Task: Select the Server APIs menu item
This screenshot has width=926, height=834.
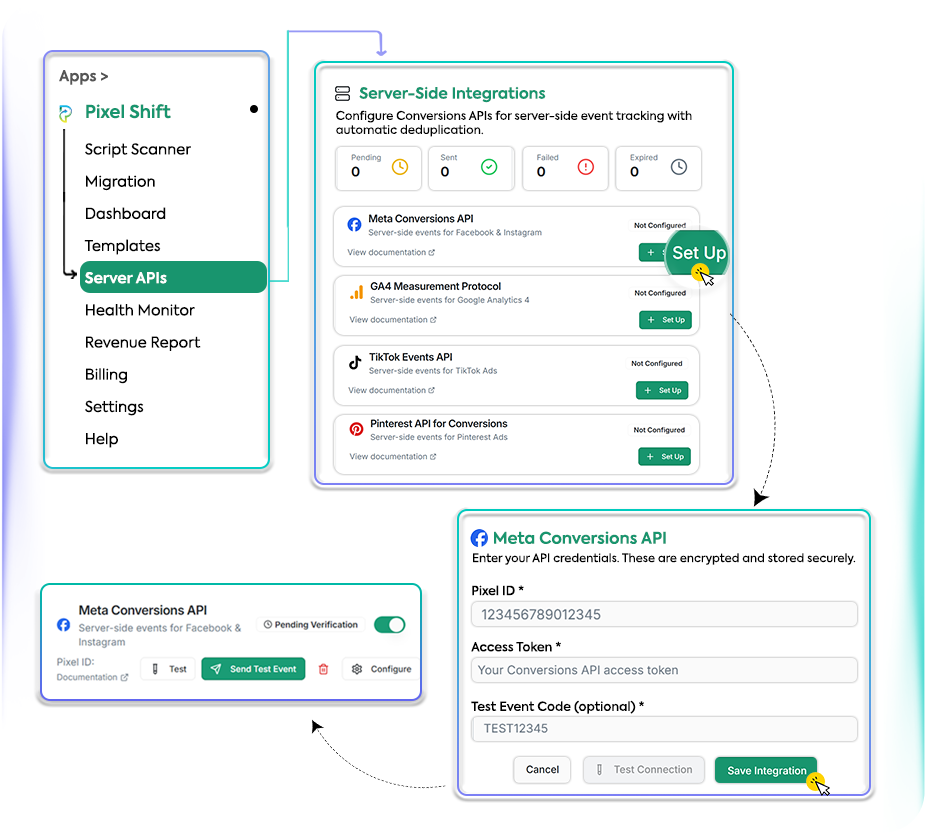Action: point(173,278)
